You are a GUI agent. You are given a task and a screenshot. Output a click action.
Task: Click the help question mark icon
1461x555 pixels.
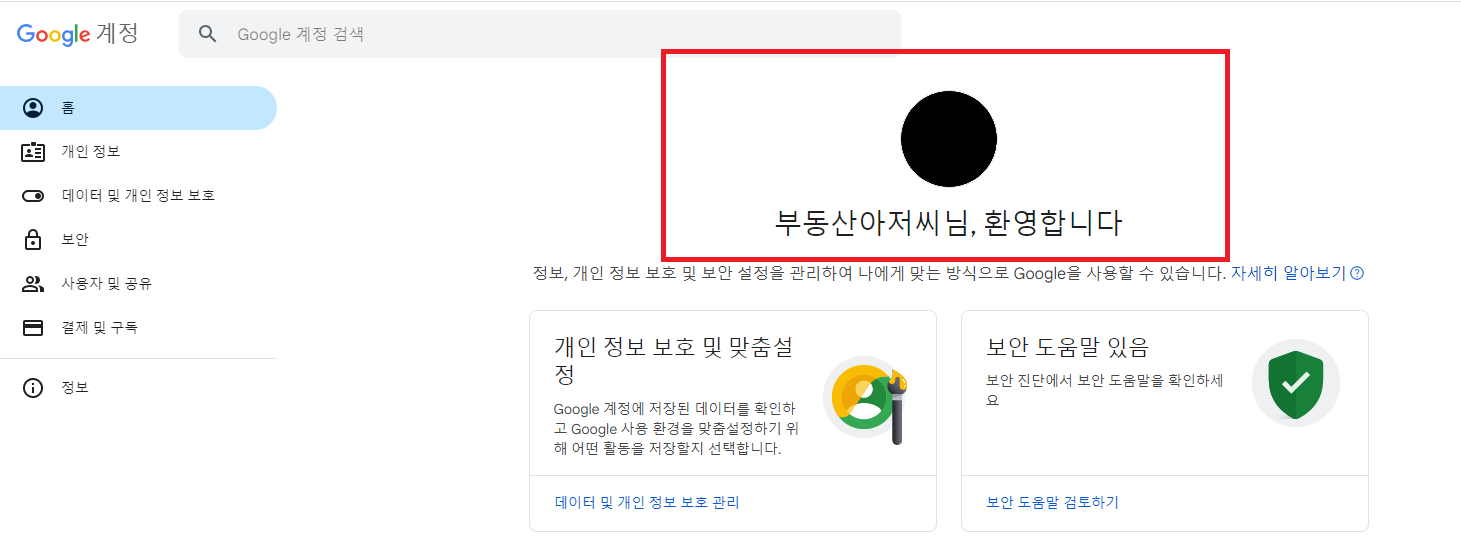pos(1357,273)
